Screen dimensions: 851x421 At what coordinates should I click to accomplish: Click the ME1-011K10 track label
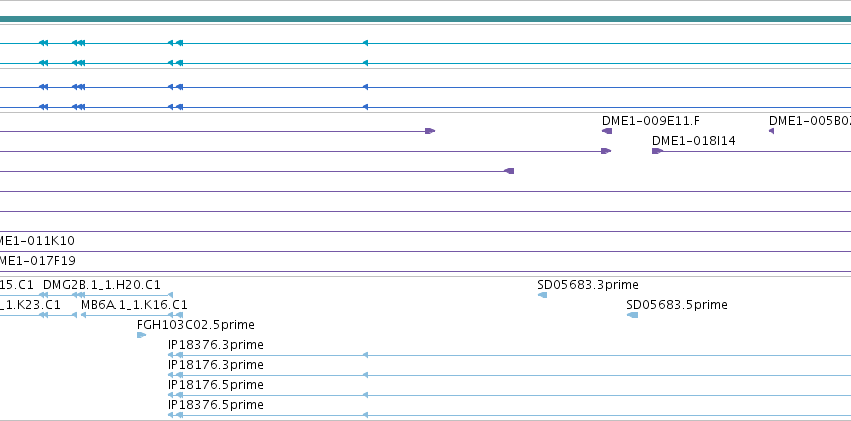37,241
